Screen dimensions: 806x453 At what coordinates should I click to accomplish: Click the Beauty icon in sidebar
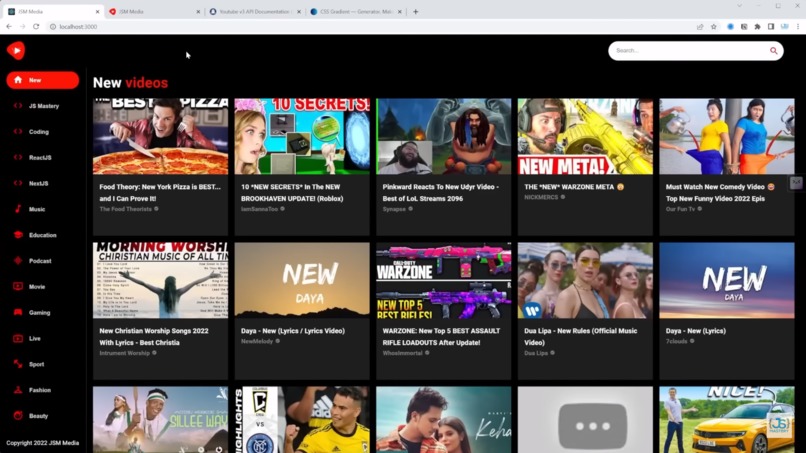tap(18, 415)
